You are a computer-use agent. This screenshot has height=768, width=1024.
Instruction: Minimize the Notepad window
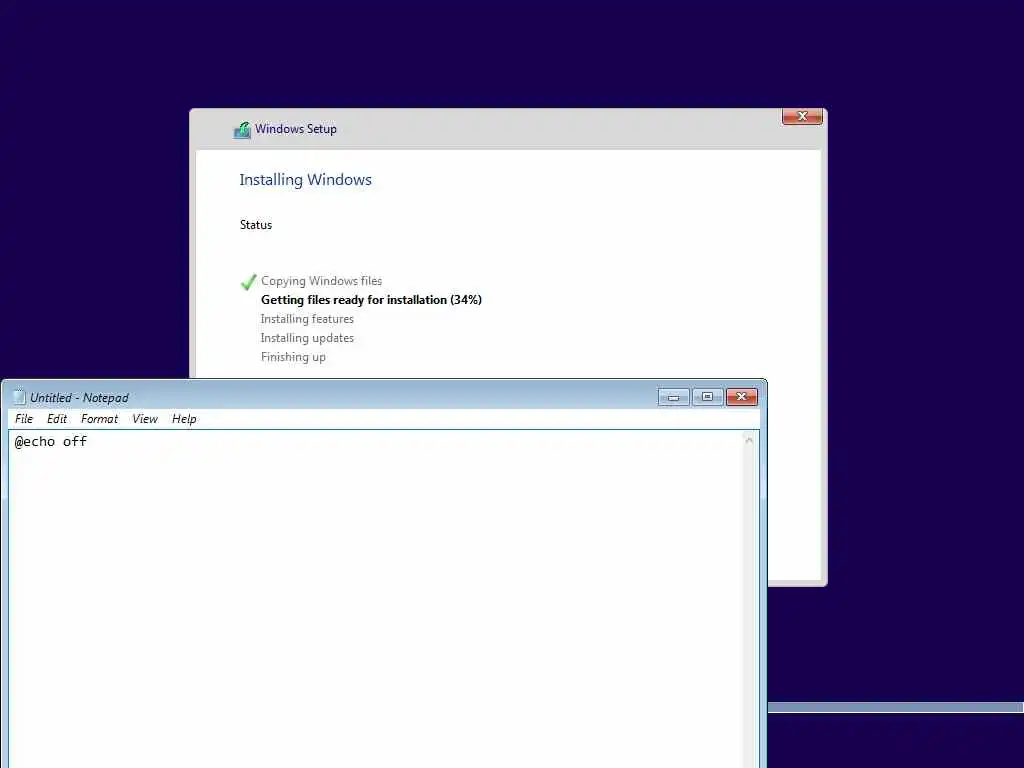(x=674, y=396)
